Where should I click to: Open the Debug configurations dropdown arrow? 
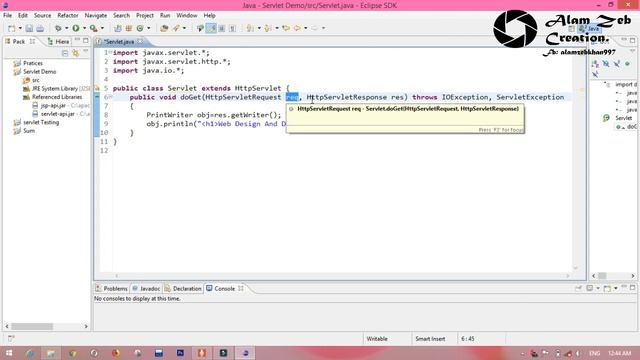pyautogui.click(x=67, y=28)
